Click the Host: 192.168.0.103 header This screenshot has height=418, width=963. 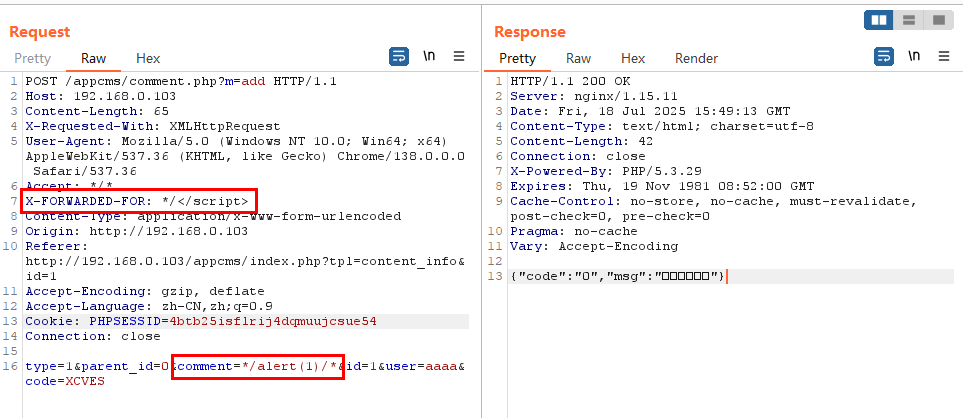[x=101, y=96]
